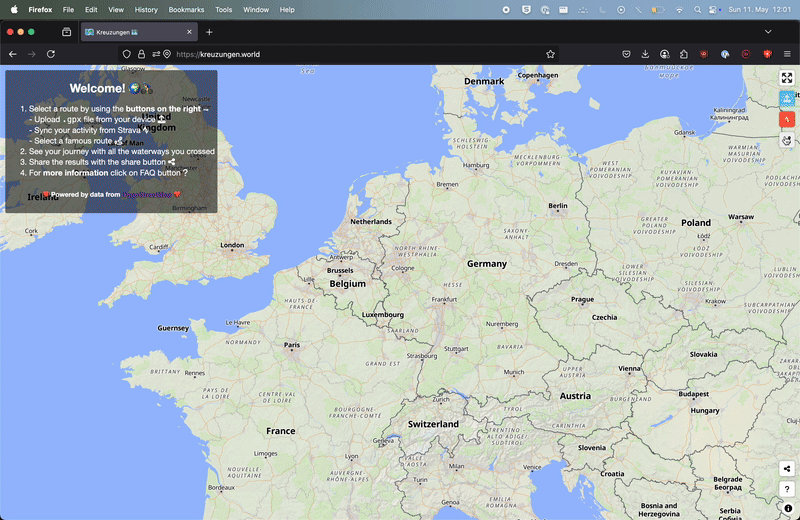
Task: Click the blue upload GPX file button
Action: [787, 98]
